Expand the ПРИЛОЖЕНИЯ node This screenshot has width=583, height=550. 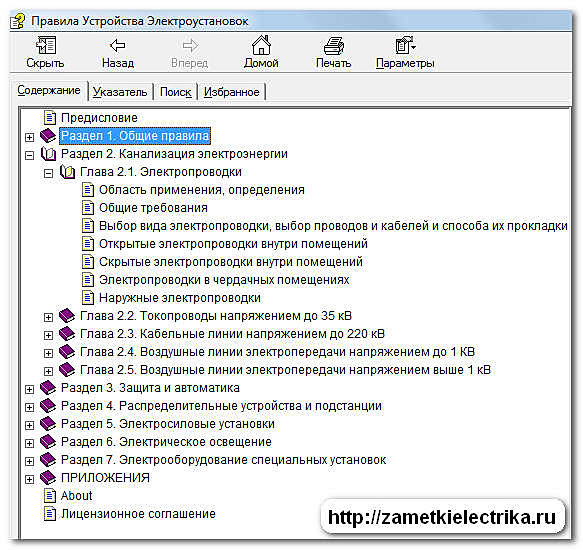(x=29, y=479)
